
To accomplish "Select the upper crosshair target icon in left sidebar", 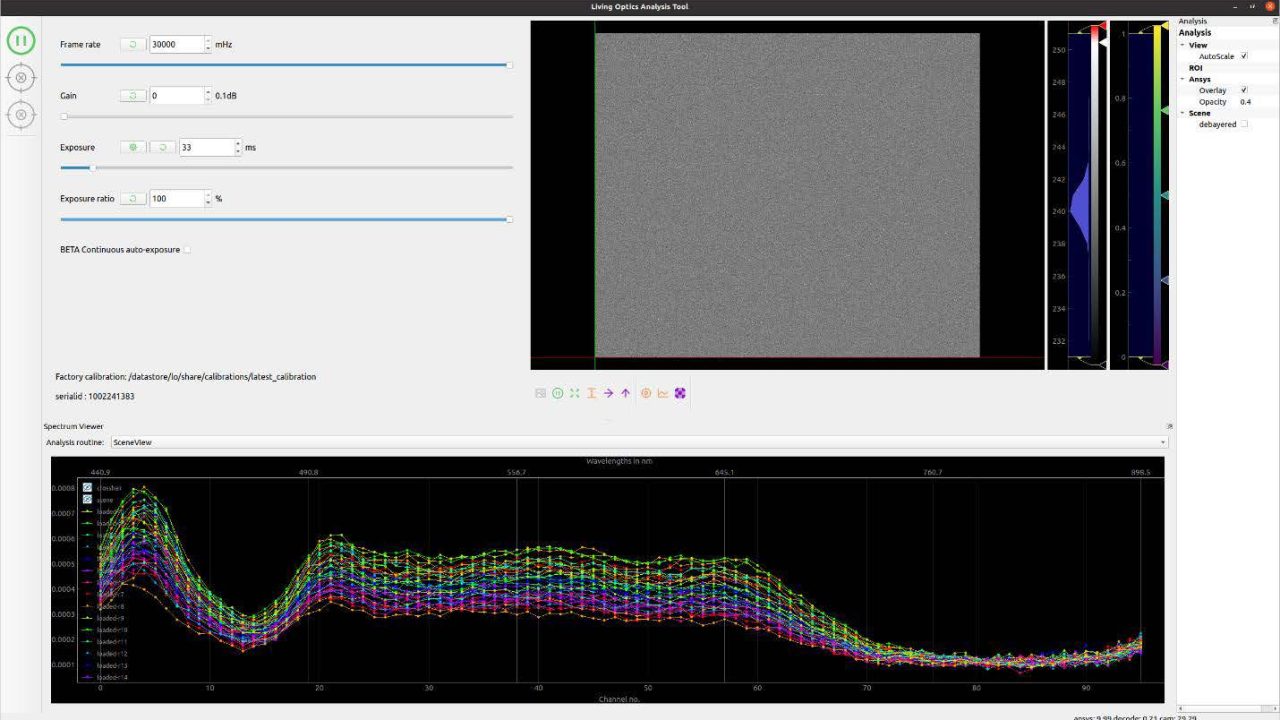I will tap(20, 77).
